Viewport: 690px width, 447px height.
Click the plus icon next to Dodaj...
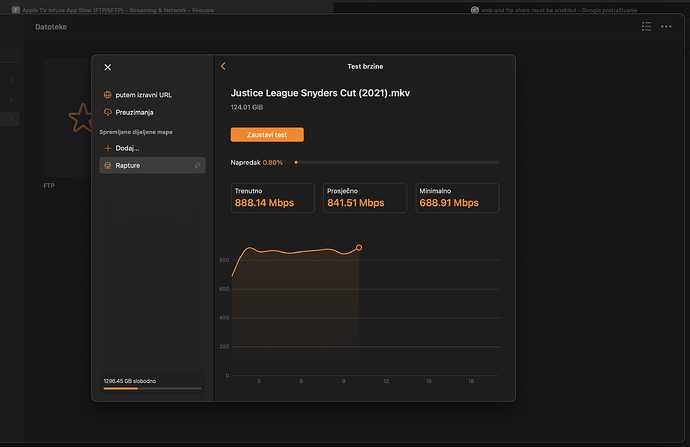(x=107, y=148)
